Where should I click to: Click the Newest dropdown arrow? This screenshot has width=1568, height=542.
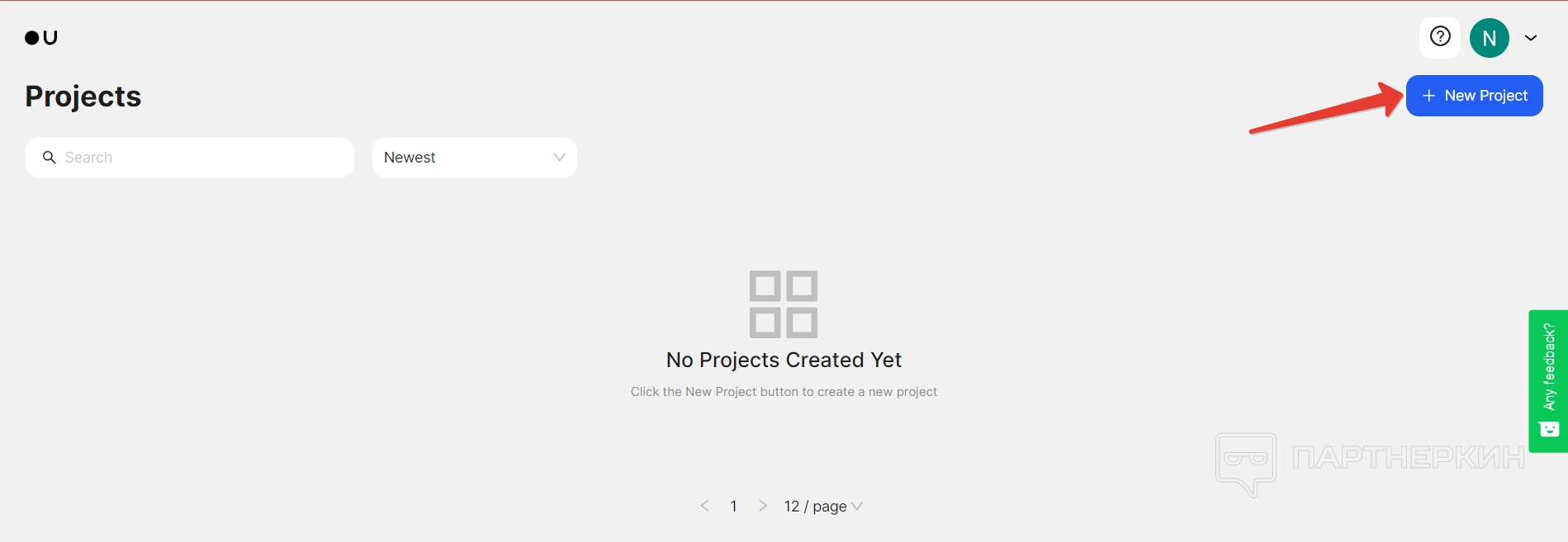tap(559, 158)
